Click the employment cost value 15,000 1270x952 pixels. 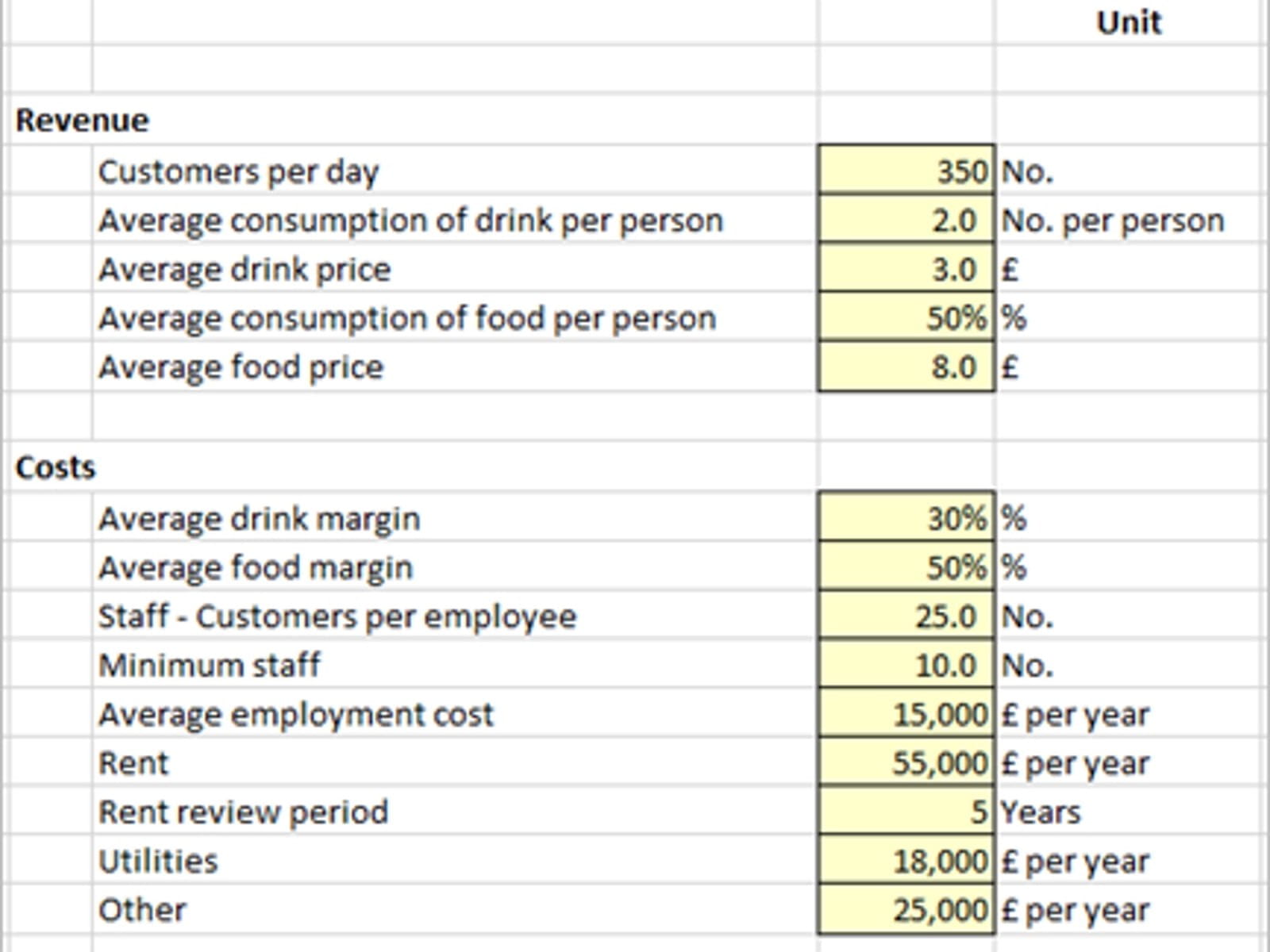coord(906,714)
